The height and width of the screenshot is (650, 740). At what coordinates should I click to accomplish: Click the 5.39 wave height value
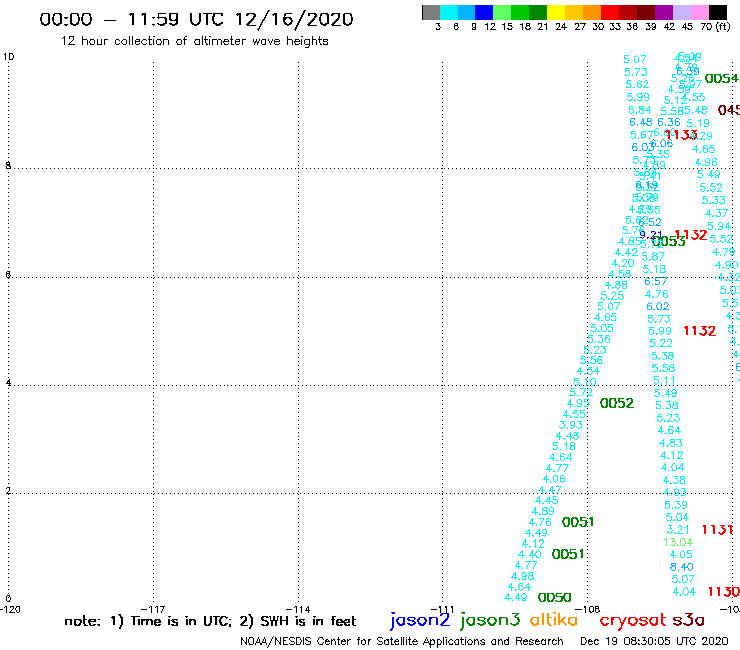coord(676,505)
